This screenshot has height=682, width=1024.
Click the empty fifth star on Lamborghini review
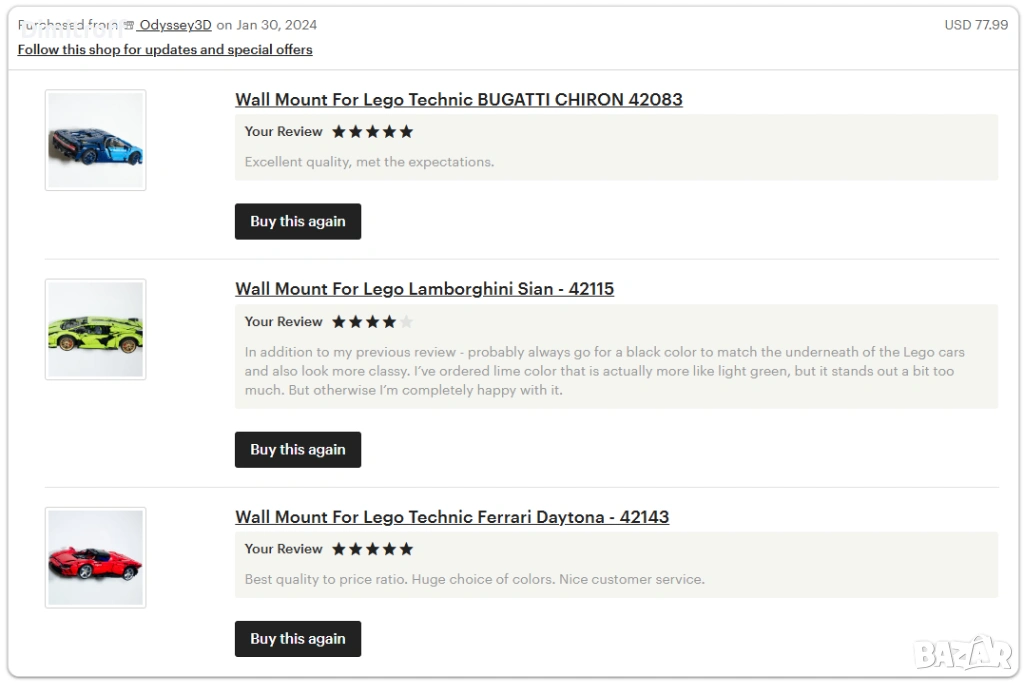406,322
